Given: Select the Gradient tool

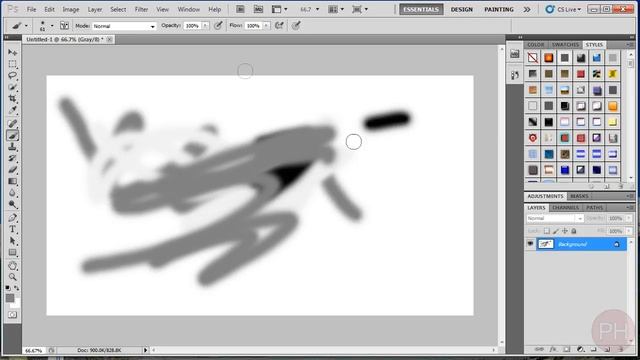Looking at the screenshot, I should pos(12,181).
